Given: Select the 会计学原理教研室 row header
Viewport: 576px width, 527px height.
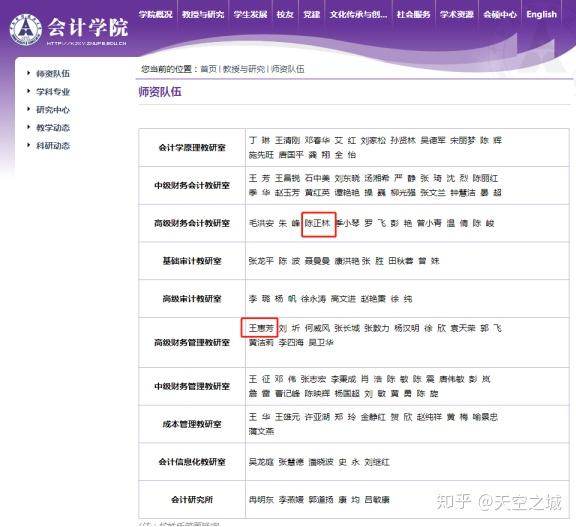Looking at the screenshot, I should [192, 148].
